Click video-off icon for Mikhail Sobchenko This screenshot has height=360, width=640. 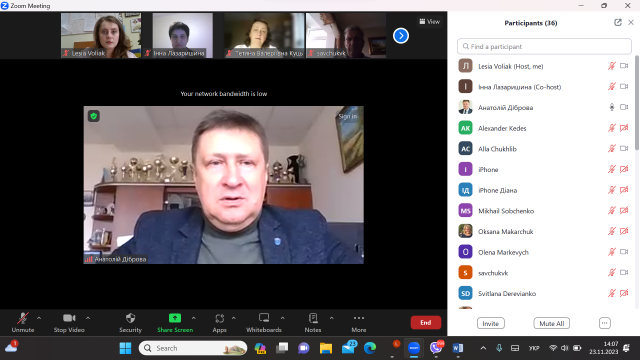coord(624,211)
